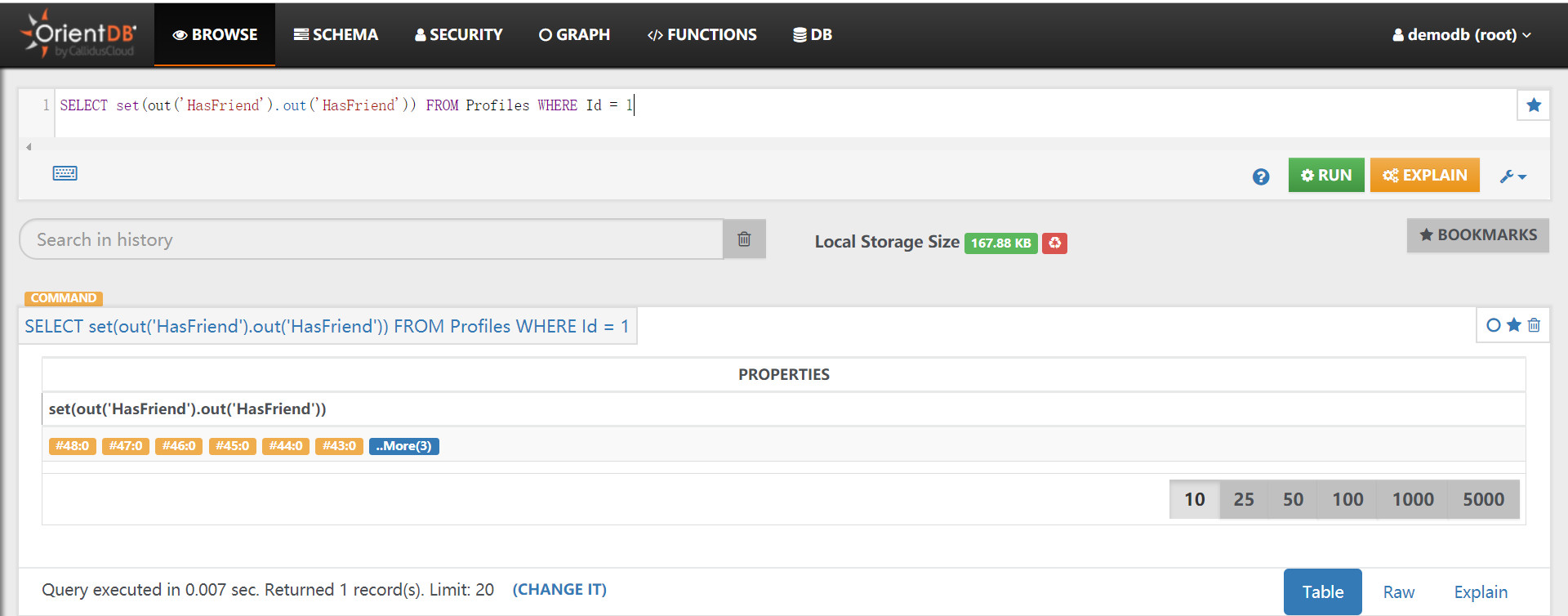The image size is (1568, 616).
Task: Set page size to 5000
Action: 1483,499
